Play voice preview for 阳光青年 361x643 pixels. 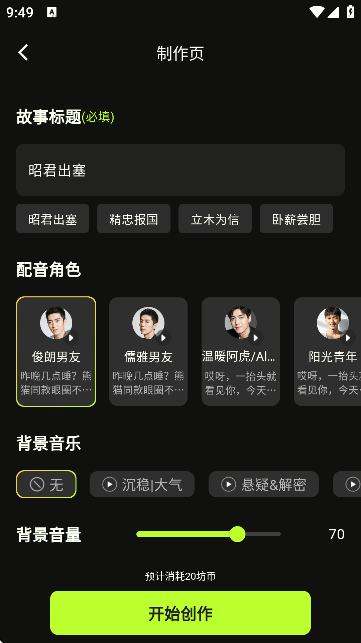[x=348, y=338]
